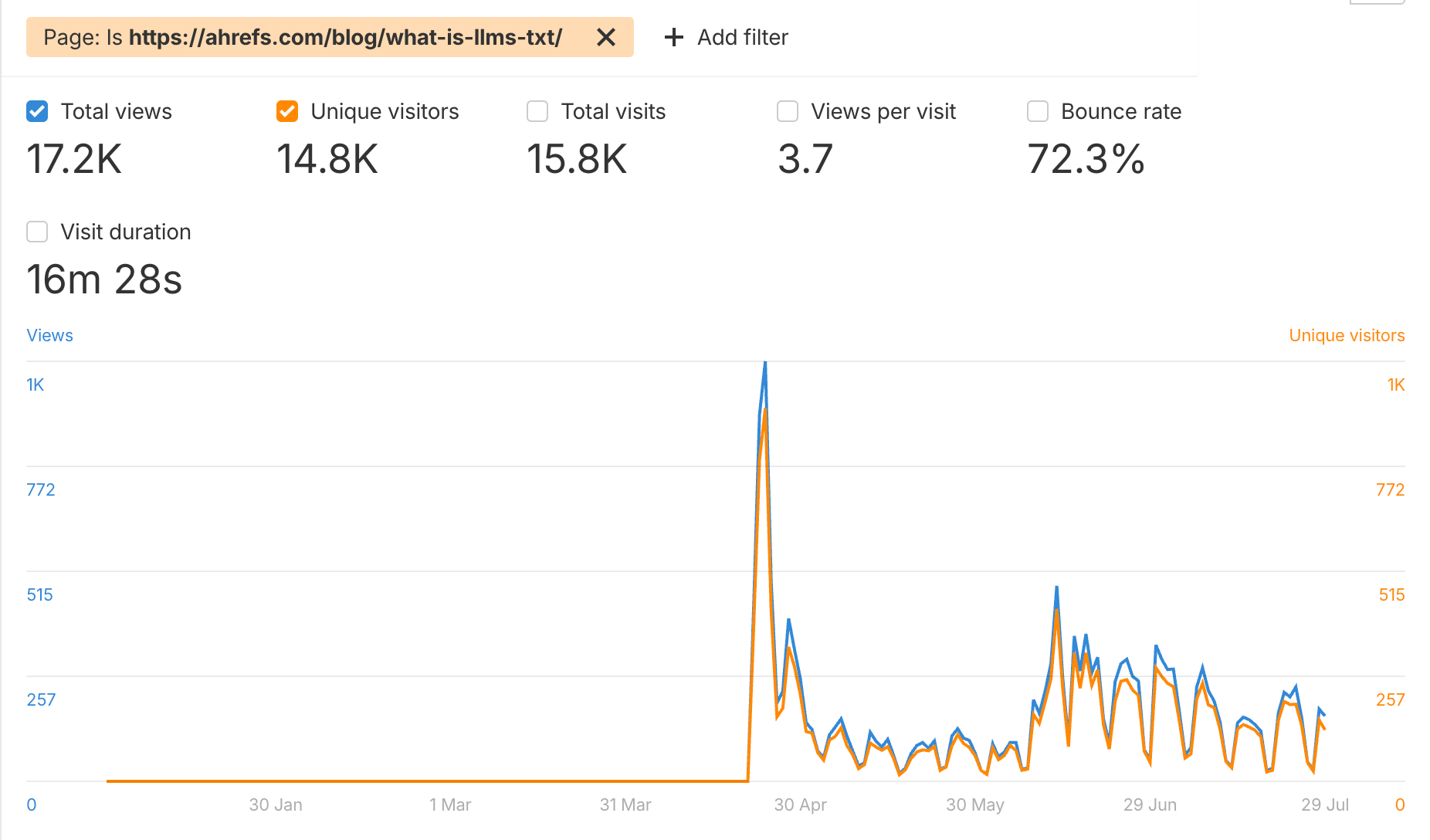Click the plus icon next to Add filter

tap(673, 37)
